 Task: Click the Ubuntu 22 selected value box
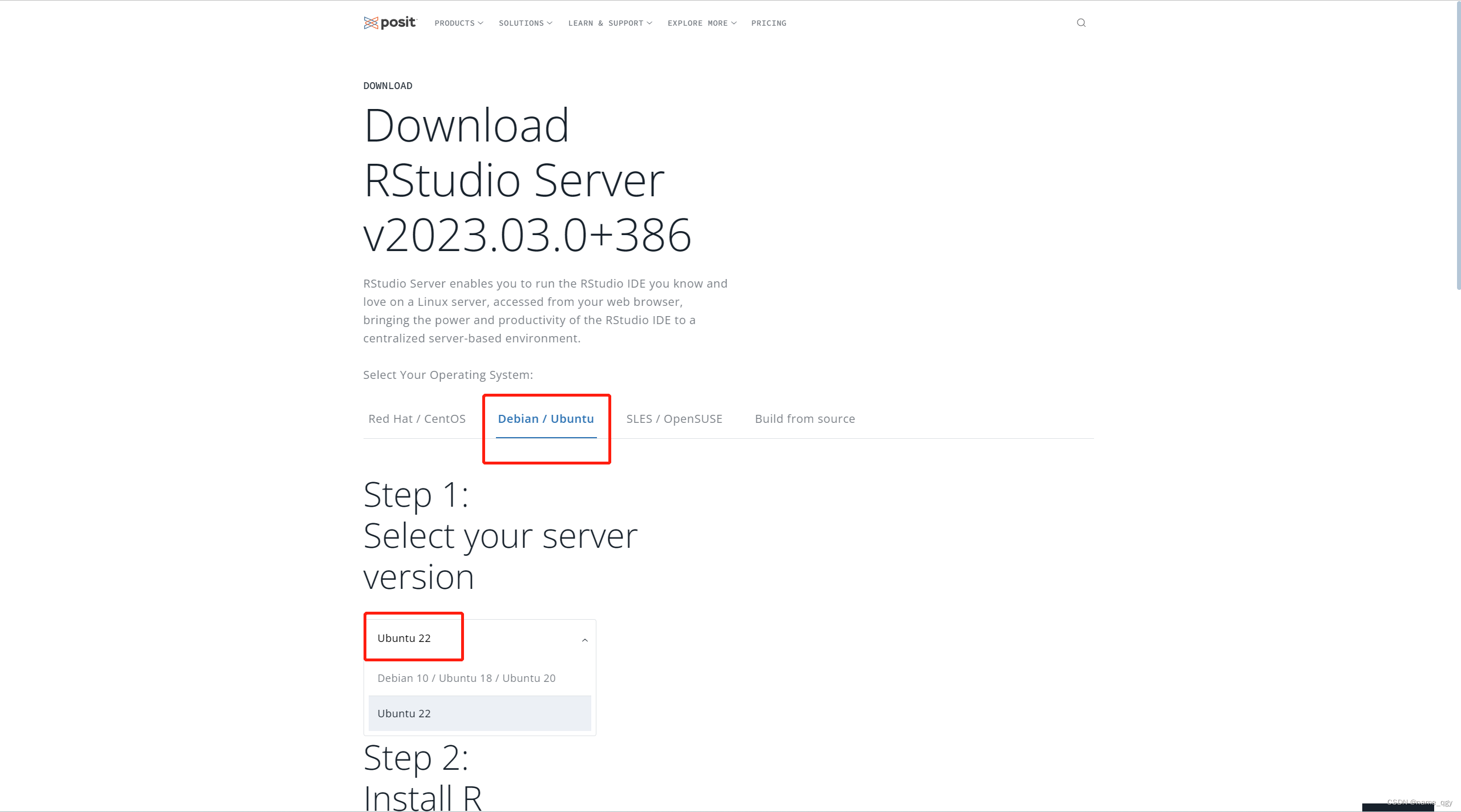479,639
